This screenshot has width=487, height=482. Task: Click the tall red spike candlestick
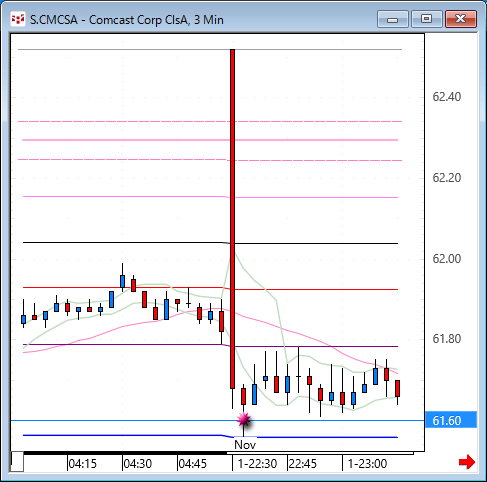coord(232,219)
